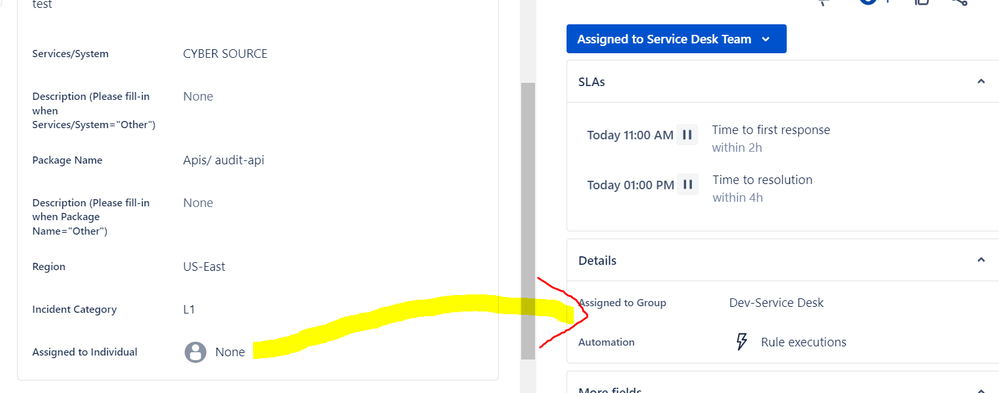Click pause icon beside Today 11:00 AM
This screenshot has height=393, width=999.
pos(687,135)
